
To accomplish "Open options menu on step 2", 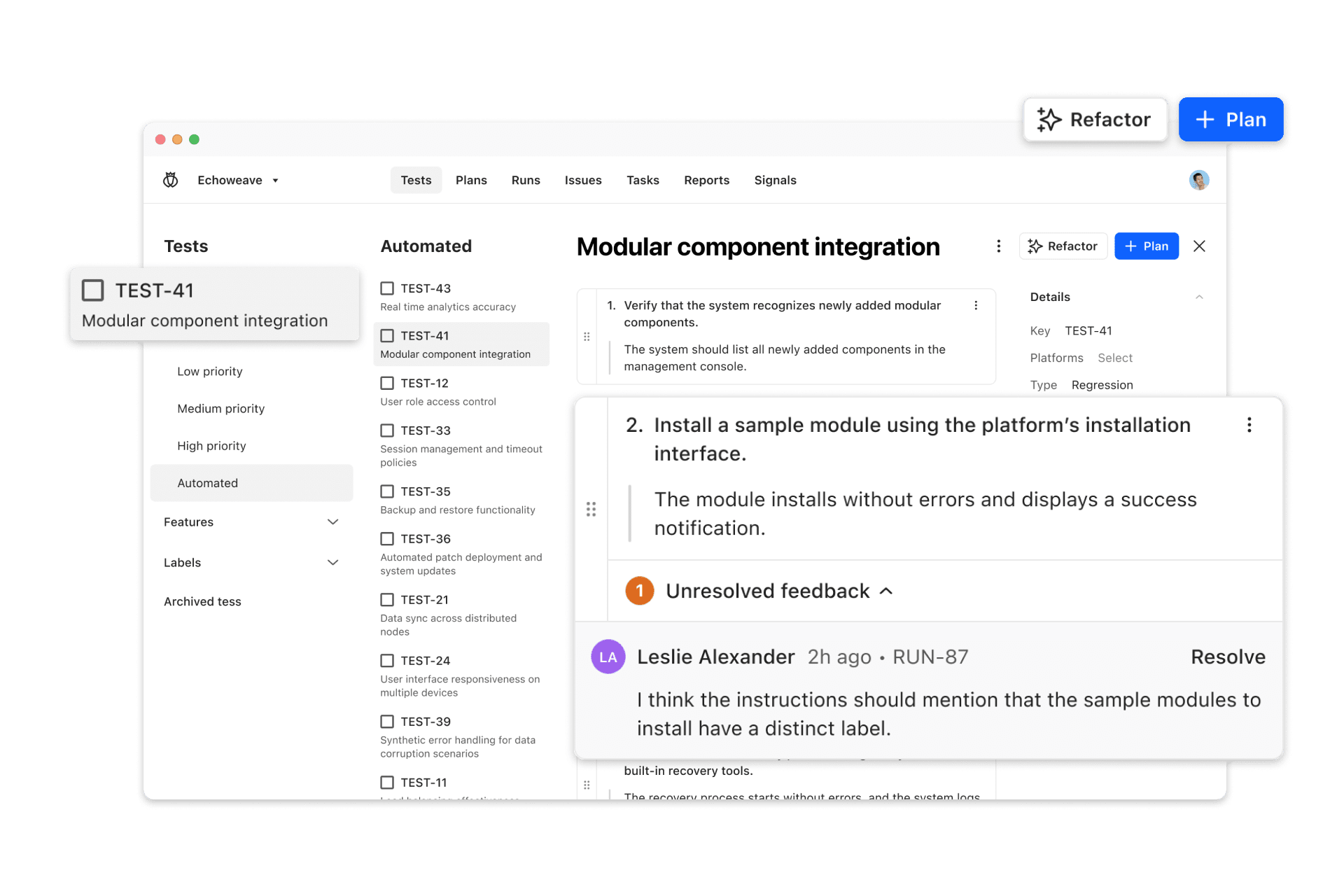I will [1249, 425].
